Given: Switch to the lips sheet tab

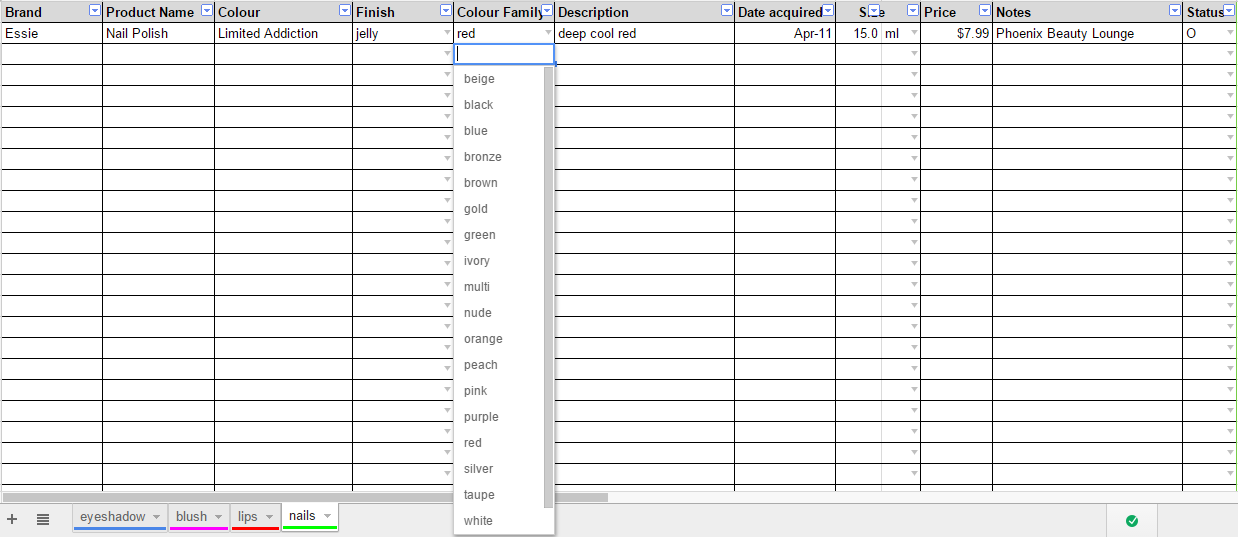Looking at the screenshot, I should click(x=248, y=517).
